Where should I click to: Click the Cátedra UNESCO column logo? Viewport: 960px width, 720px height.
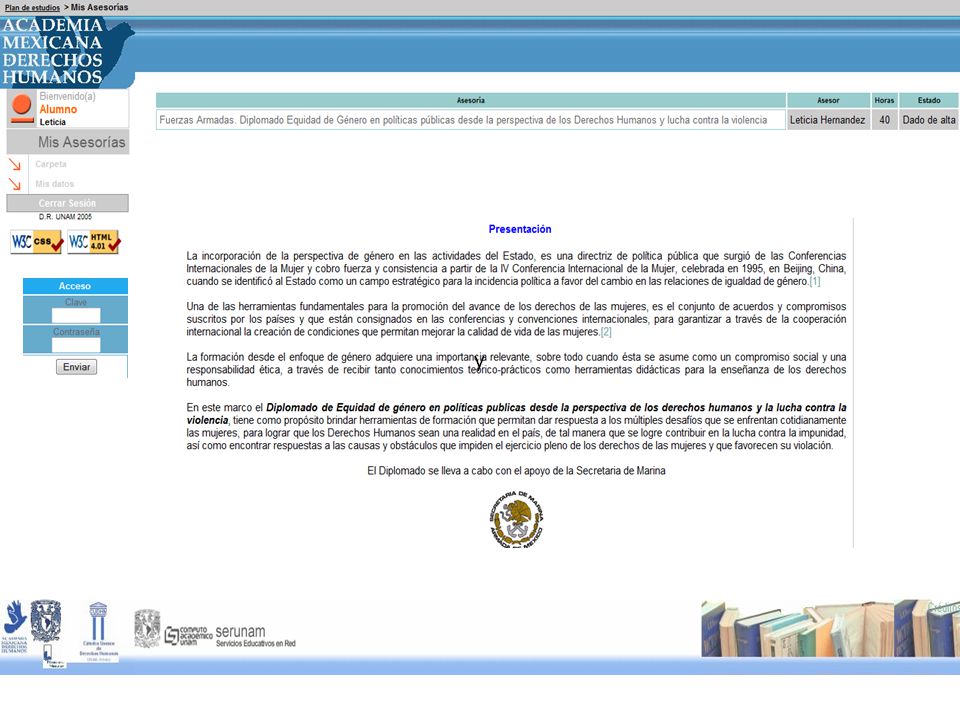pyautogui.click(x=98, y=631)
